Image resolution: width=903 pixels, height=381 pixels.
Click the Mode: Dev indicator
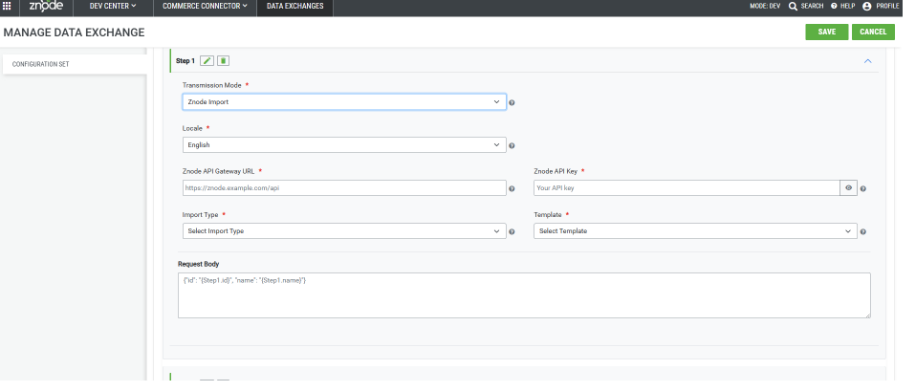(x=766, y=6)
